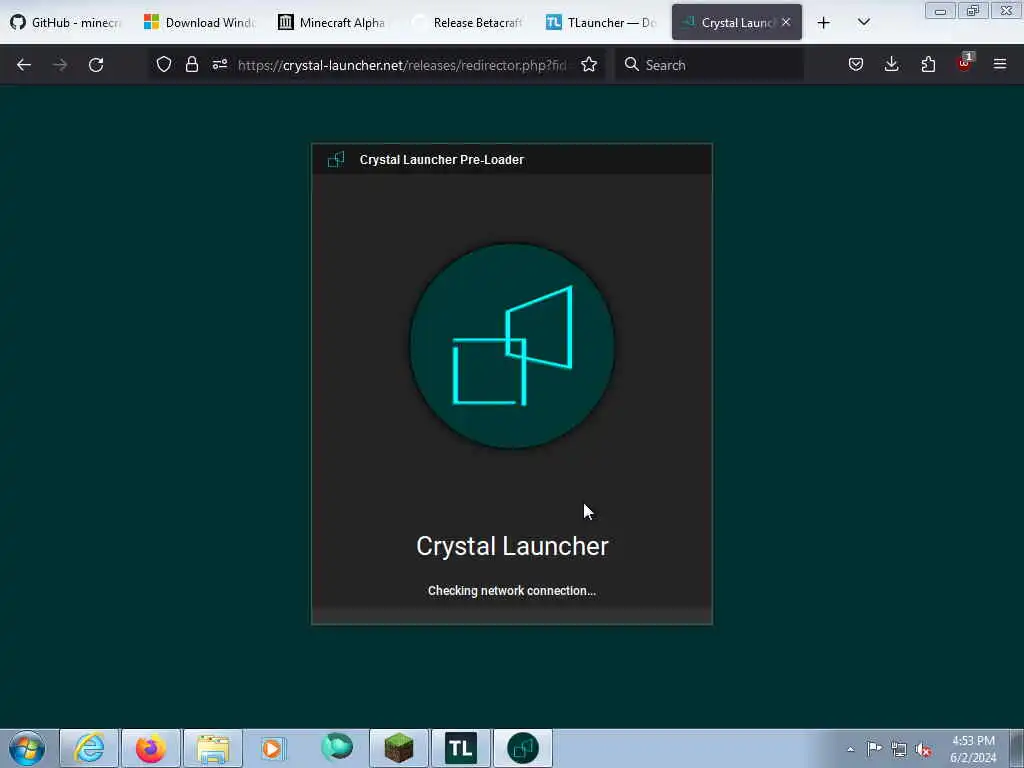Open Windows Media Player from taskbar
Viewport: 1024px width, 768px height.
point(275,748)
